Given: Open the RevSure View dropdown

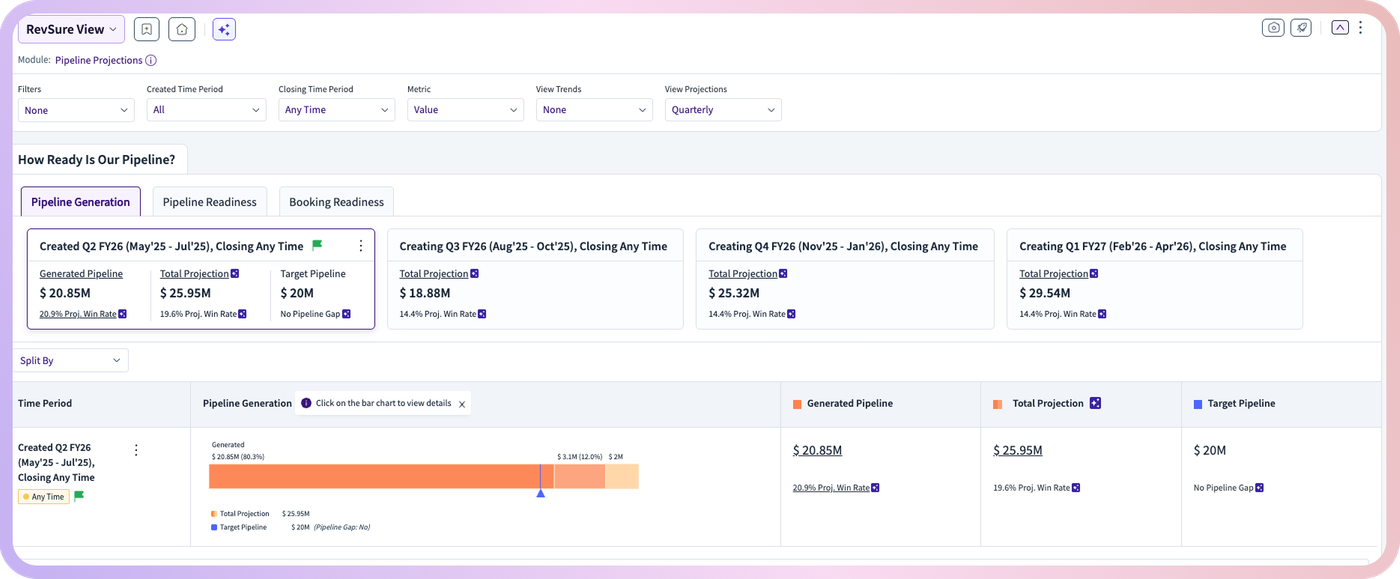Looking at the screenshot, I should pyautogui.click(x=71, y=29).
